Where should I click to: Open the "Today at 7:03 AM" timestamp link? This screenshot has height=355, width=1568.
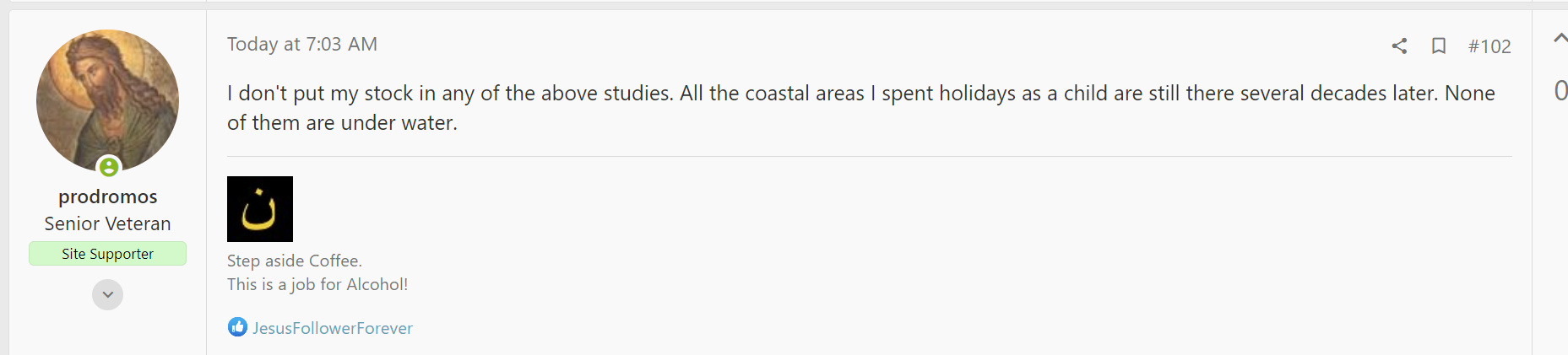(301, 45)
